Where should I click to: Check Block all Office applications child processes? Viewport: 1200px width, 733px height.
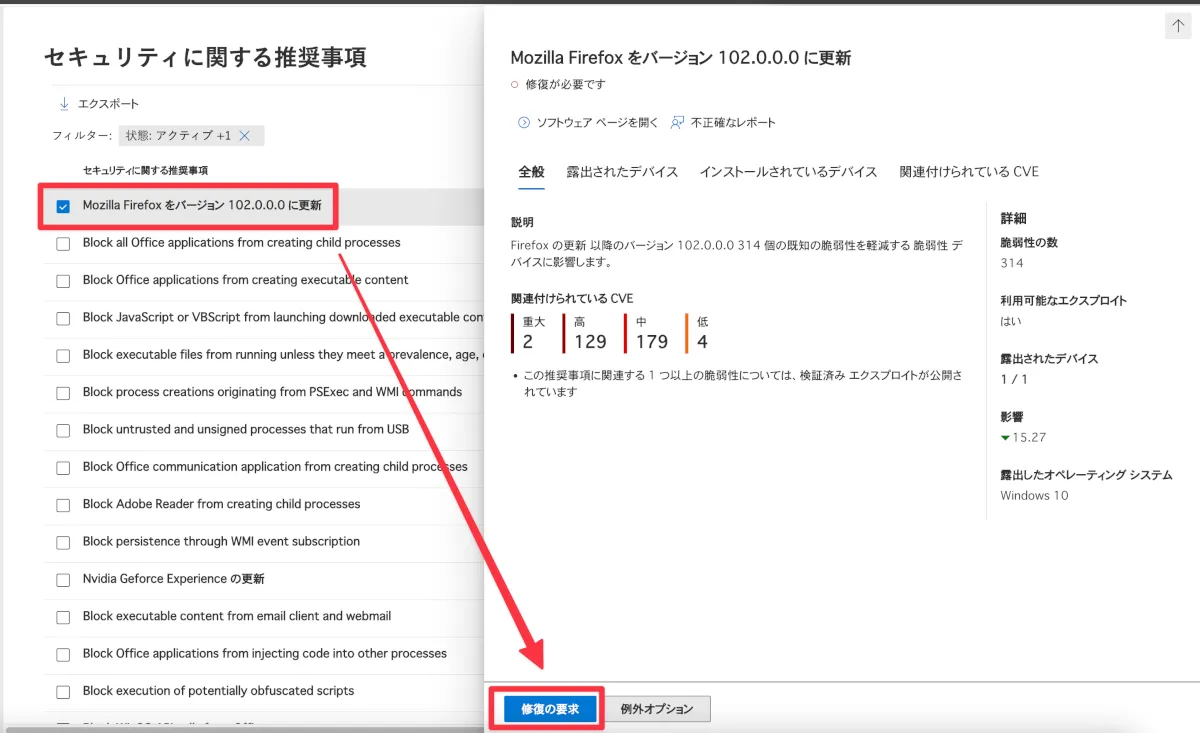tap(63, 243)
